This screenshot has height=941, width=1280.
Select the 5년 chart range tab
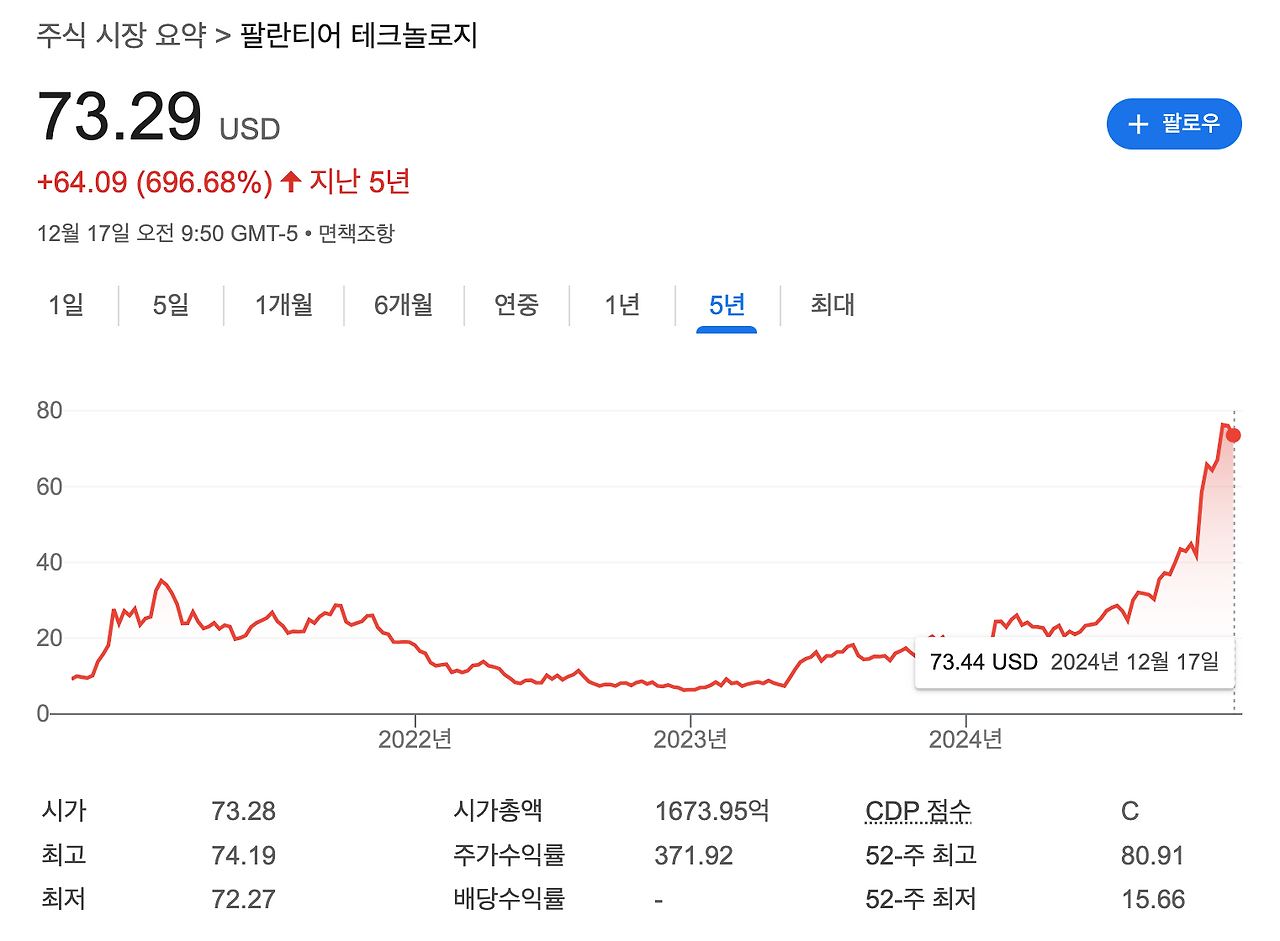point(727,305)
